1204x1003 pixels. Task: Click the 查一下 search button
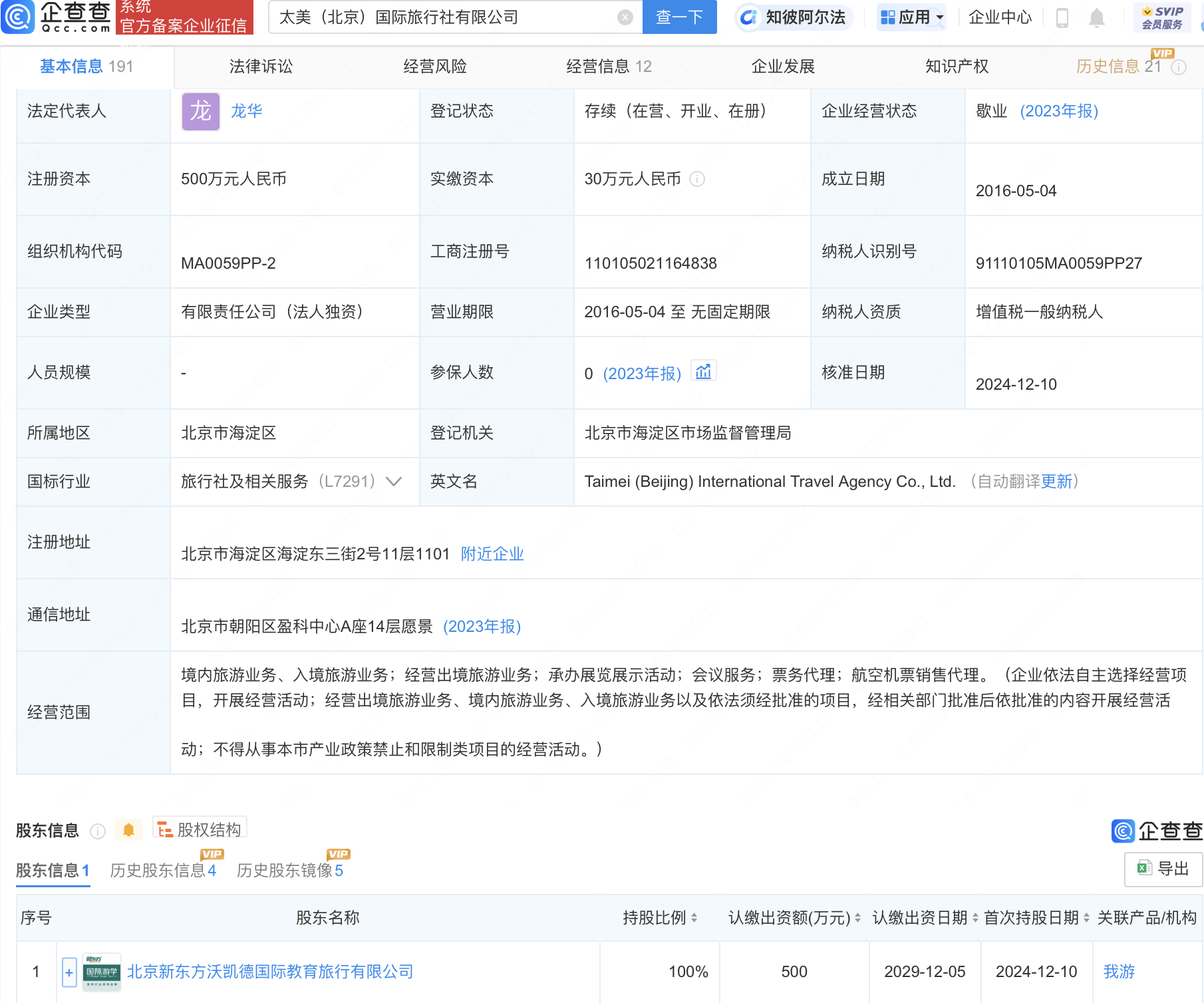(679, 17)
